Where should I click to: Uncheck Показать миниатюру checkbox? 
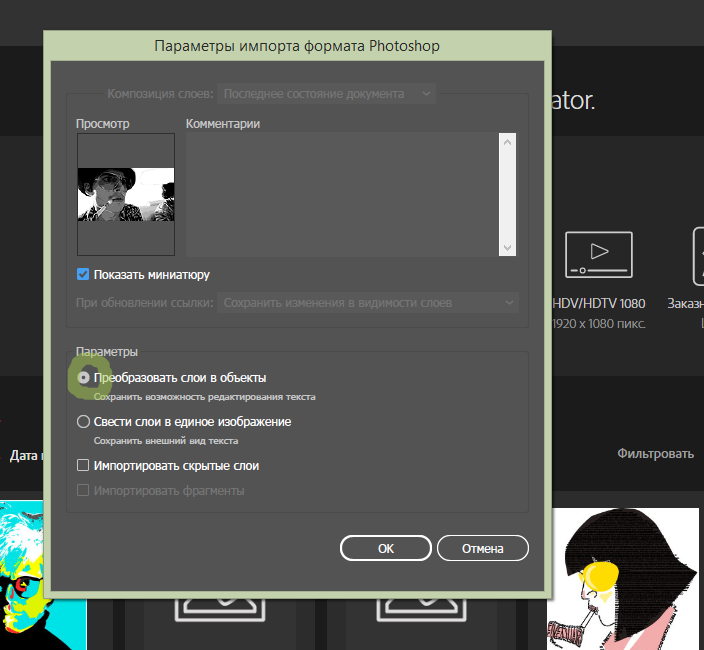[83, 274]
